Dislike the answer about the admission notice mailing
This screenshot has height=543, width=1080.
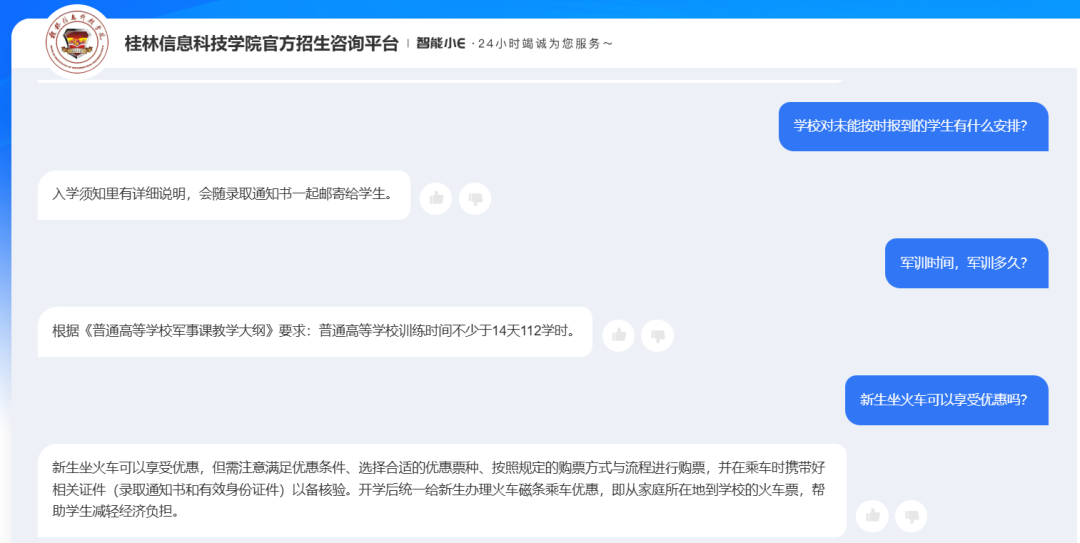click(x=475, y=198)
